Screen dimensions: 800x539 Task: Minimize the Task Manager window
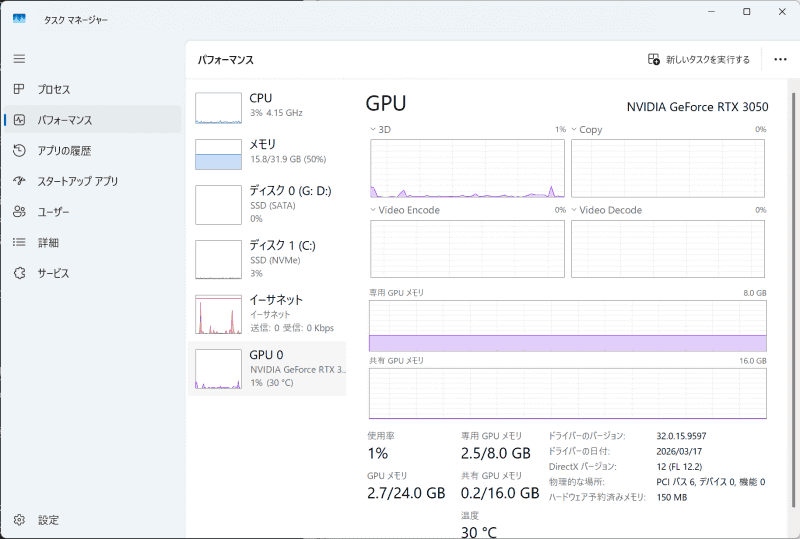[712, 12]
